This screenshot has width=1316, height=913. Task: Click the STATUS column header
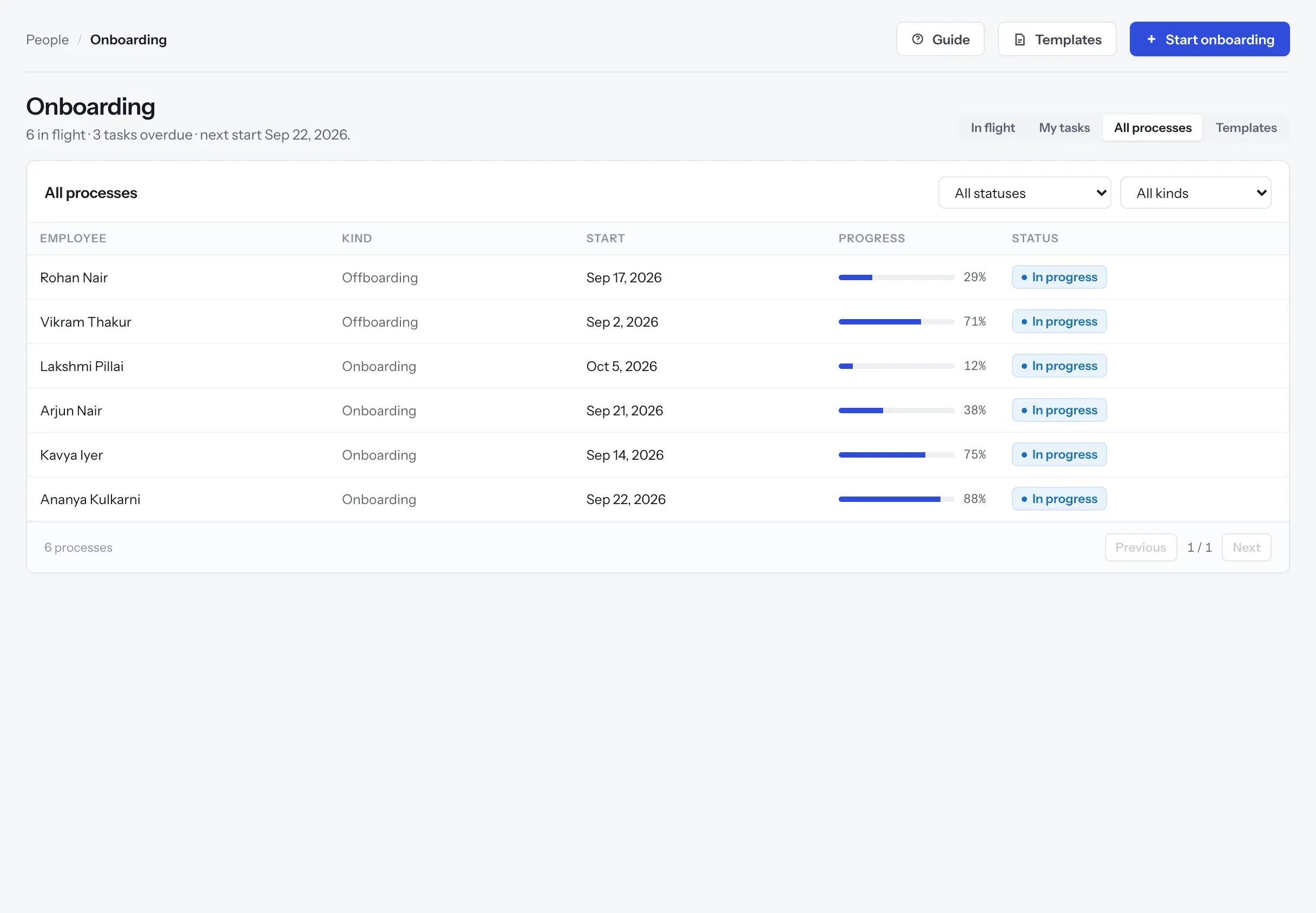(1035, 239)
